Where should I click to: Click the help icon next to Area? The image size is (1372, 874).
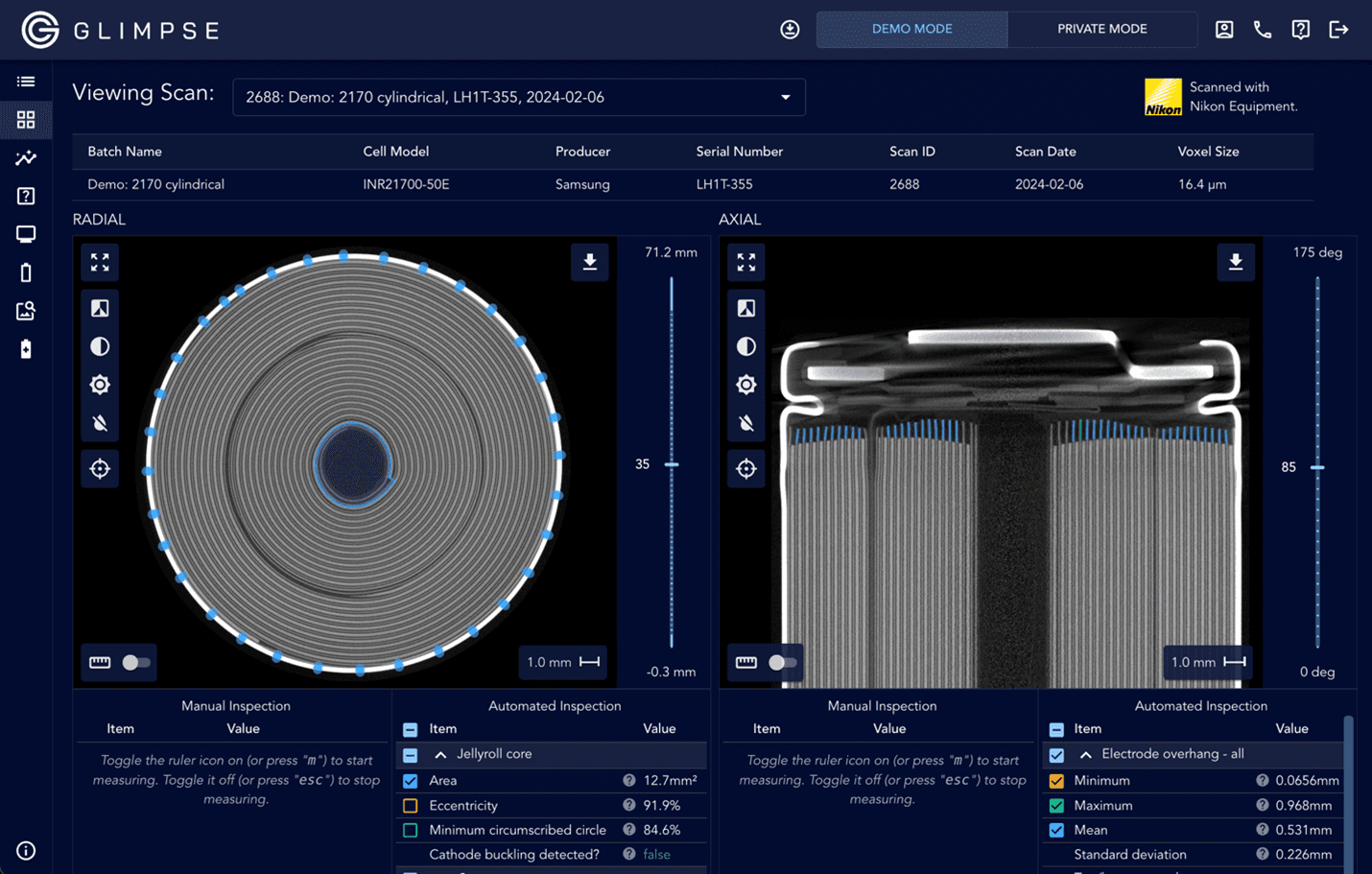click(x=628, y=781)
